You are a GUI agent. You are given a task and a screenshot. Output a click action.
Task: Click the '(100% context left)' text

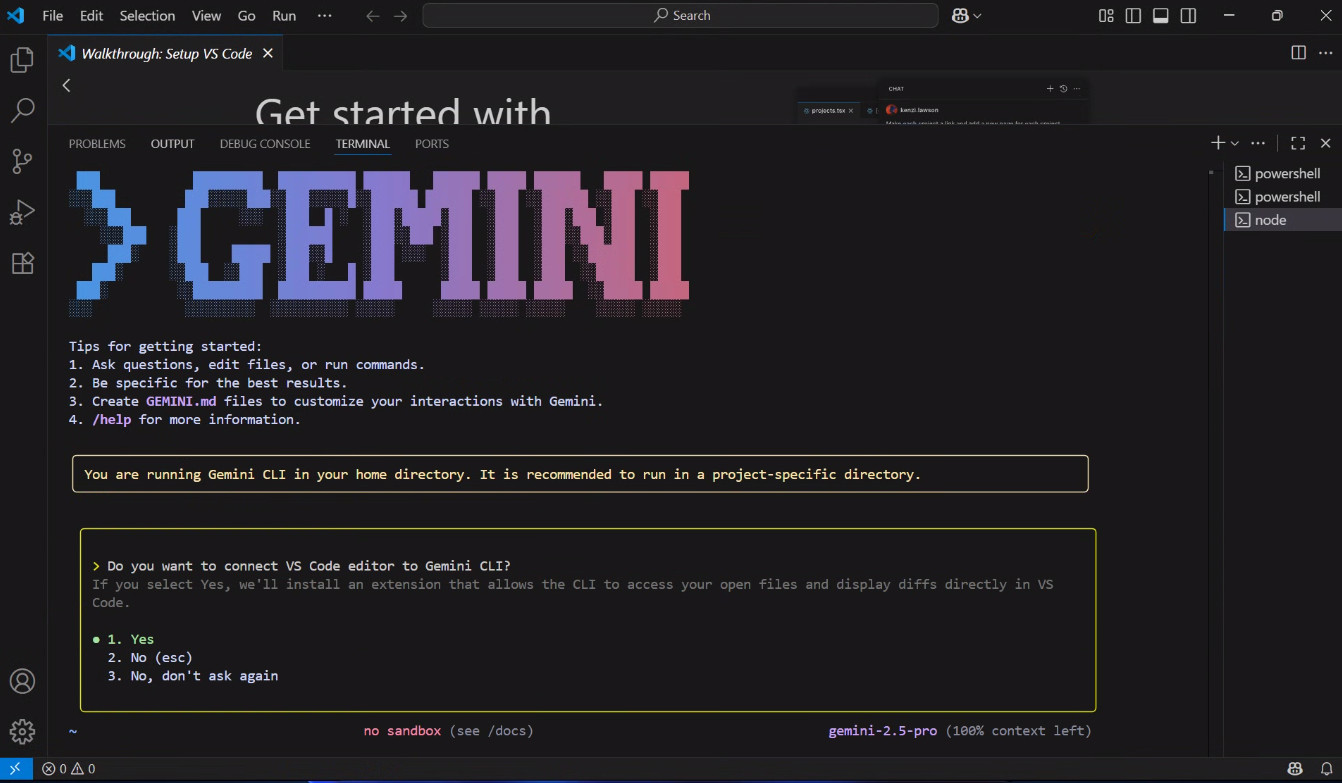pos(1018,731)
